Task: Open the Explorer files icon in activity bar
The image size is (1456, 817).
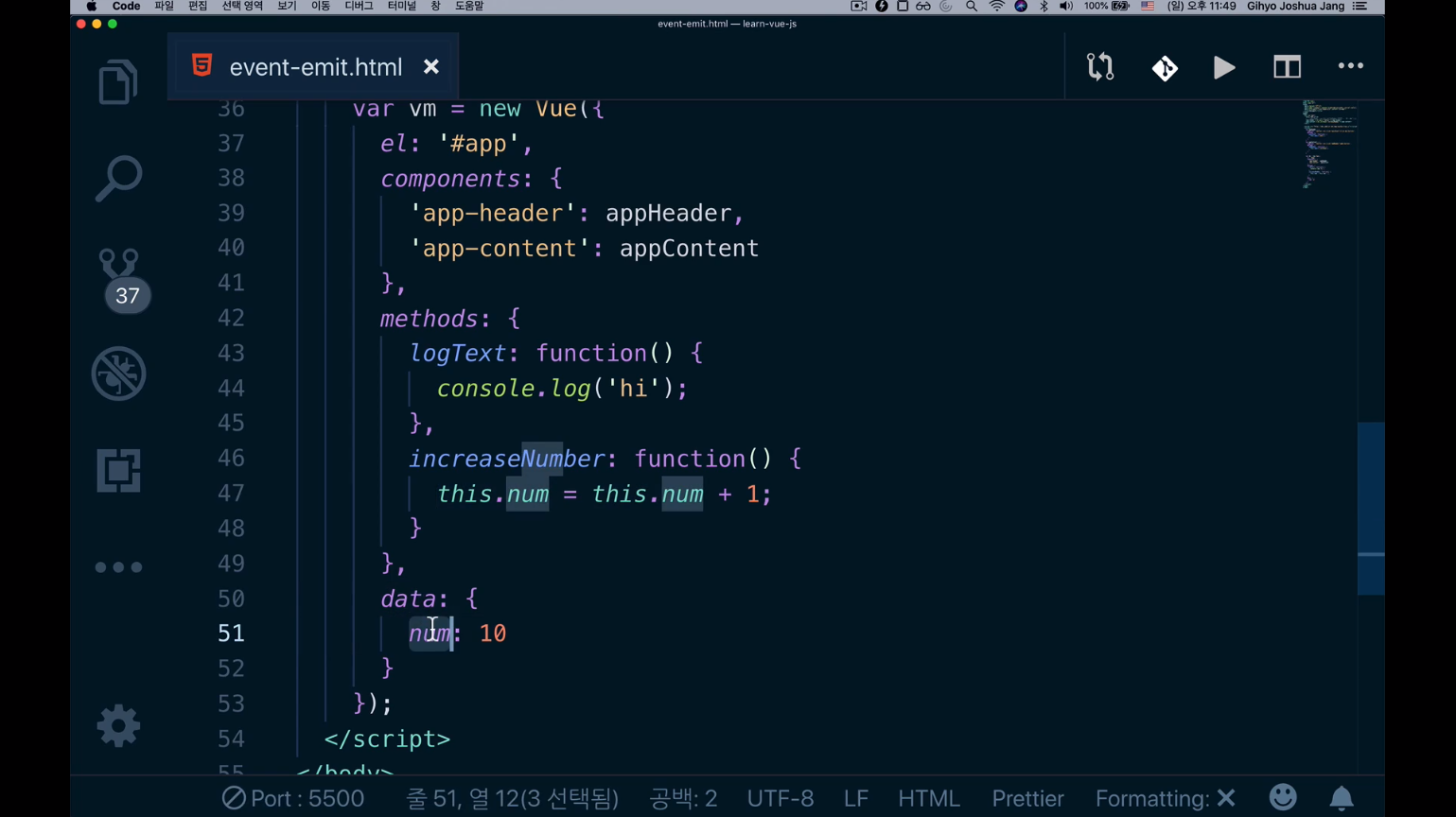Action: point(118,82)
